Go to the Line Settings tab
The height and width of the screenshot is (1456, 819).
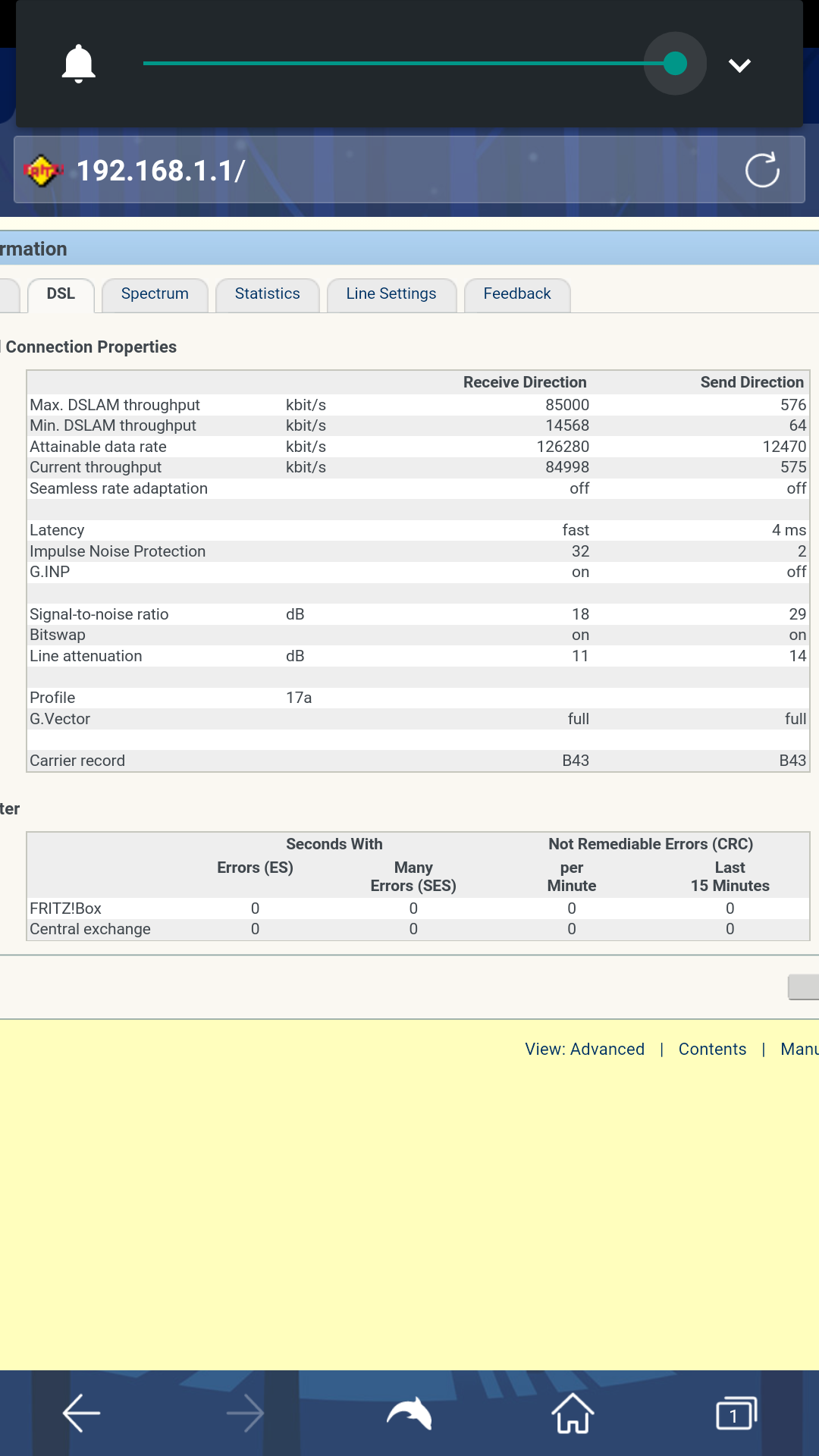click(x=391, y=294)
